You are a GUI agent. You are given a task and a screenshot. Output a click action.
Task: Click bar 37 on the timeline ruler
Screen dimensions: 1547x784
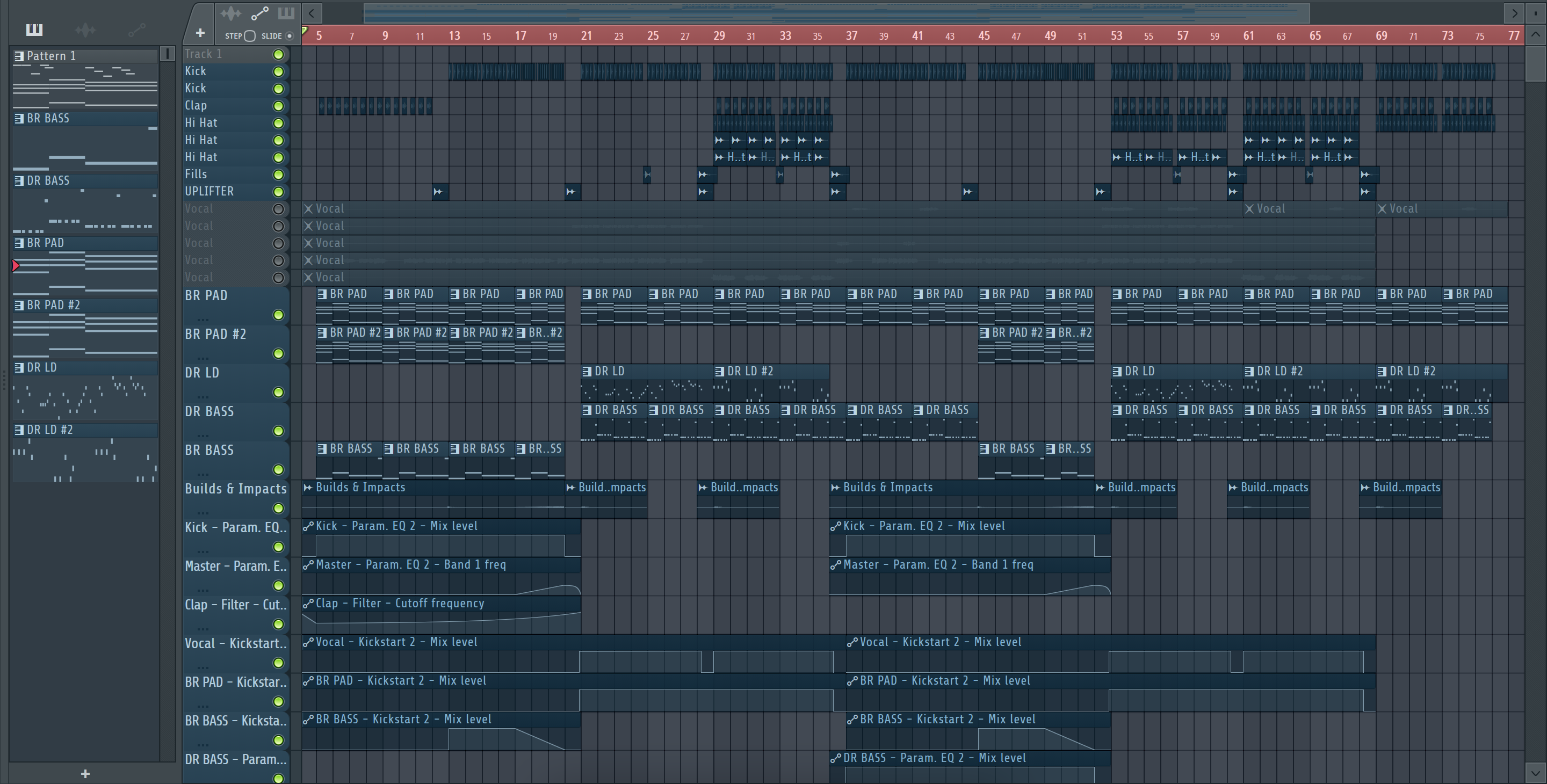point(851,36)
